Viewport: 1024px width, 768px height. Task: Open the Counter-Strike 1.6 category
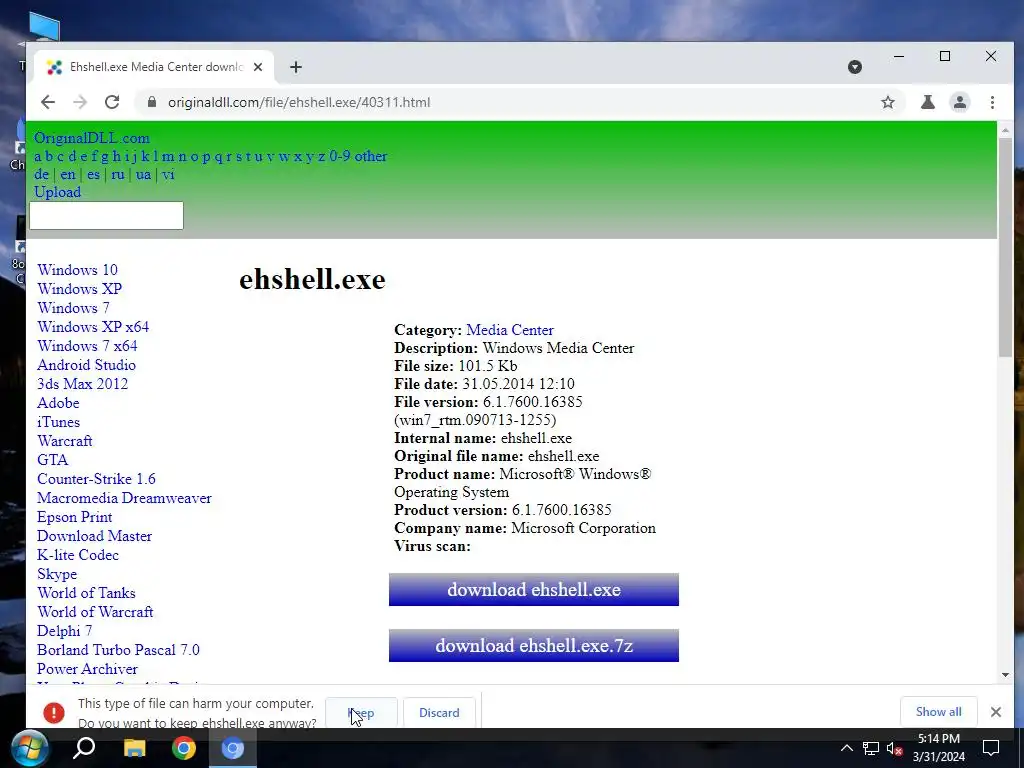[x=96, y=479]
